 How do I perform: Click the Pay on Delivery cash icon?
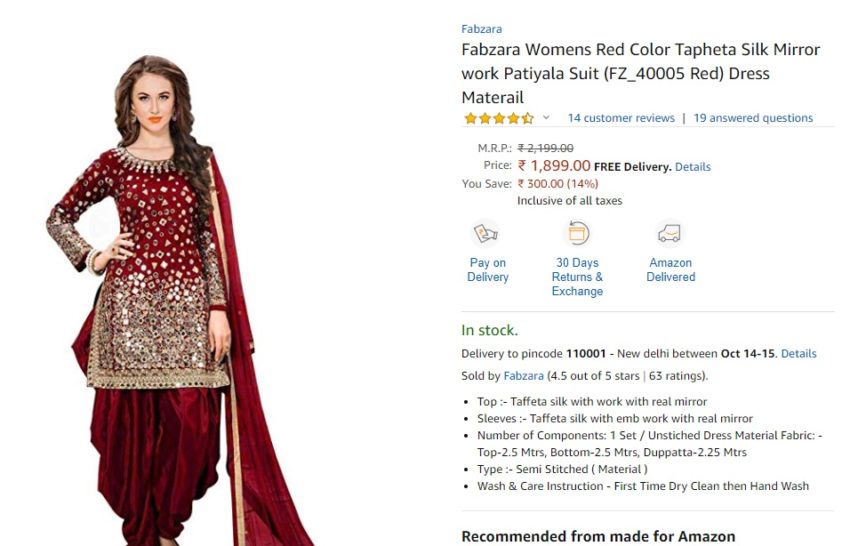(x=486, y=234)
